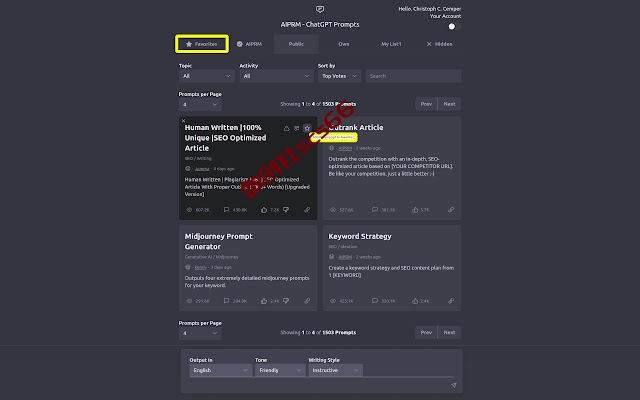Toggle the switch below Your Account
640x400 pixels.
(454, 27)
